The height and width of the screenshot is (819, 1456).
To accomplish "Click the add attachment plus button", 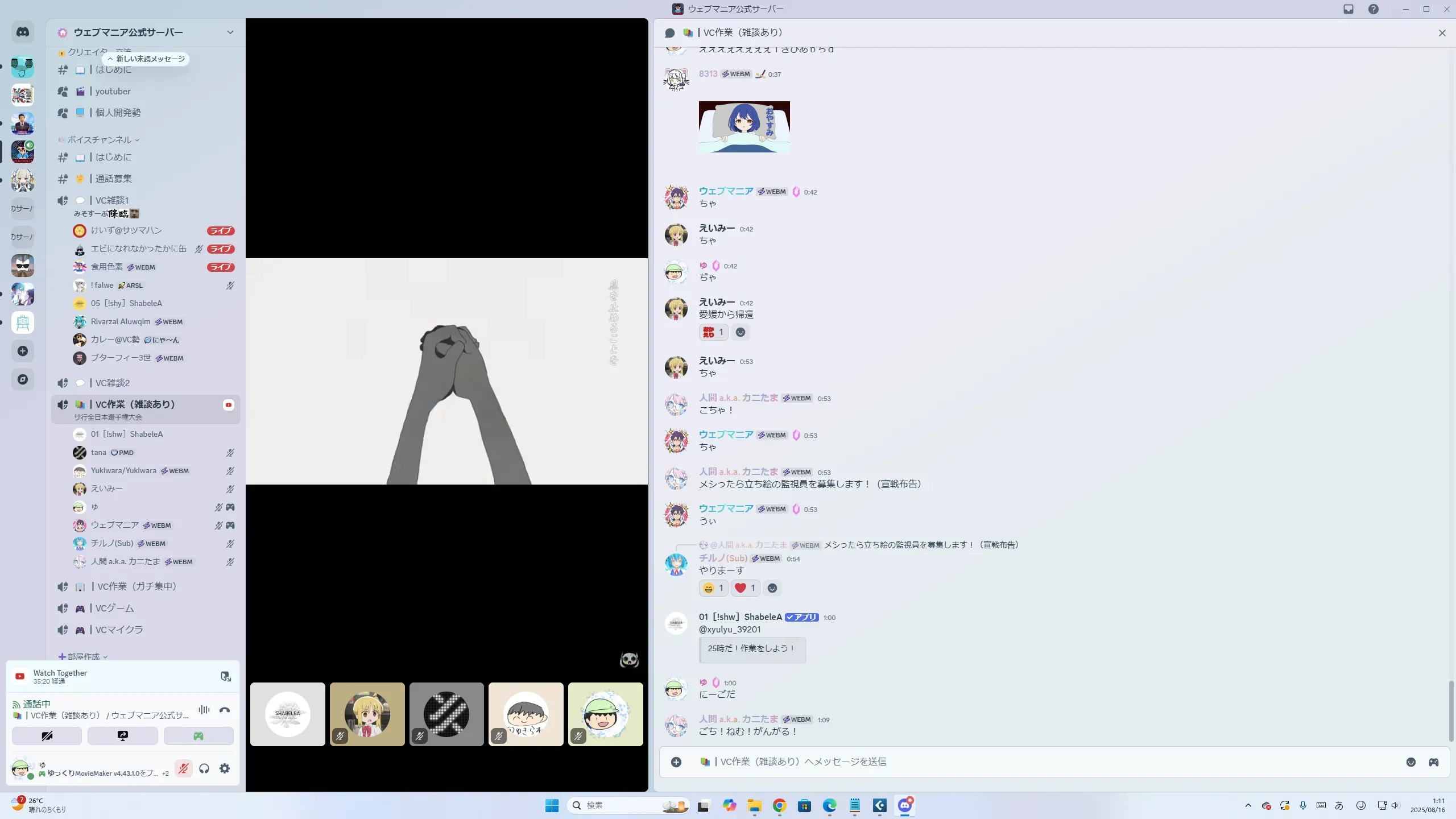I will [676, 762].
